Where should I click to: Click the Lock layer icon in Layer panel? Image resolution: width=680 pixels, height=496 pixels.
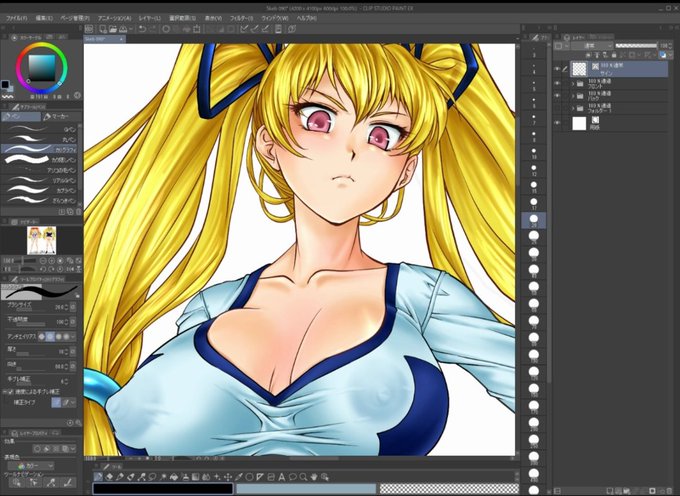(614, 55)
